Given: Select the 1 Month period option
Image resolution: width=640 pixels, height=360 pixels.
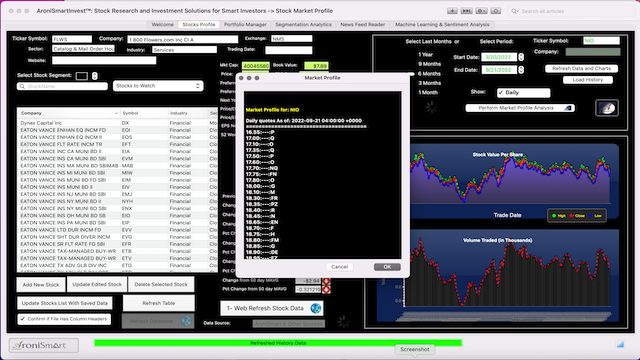Looking at the screenshot, I should (428, 93).
